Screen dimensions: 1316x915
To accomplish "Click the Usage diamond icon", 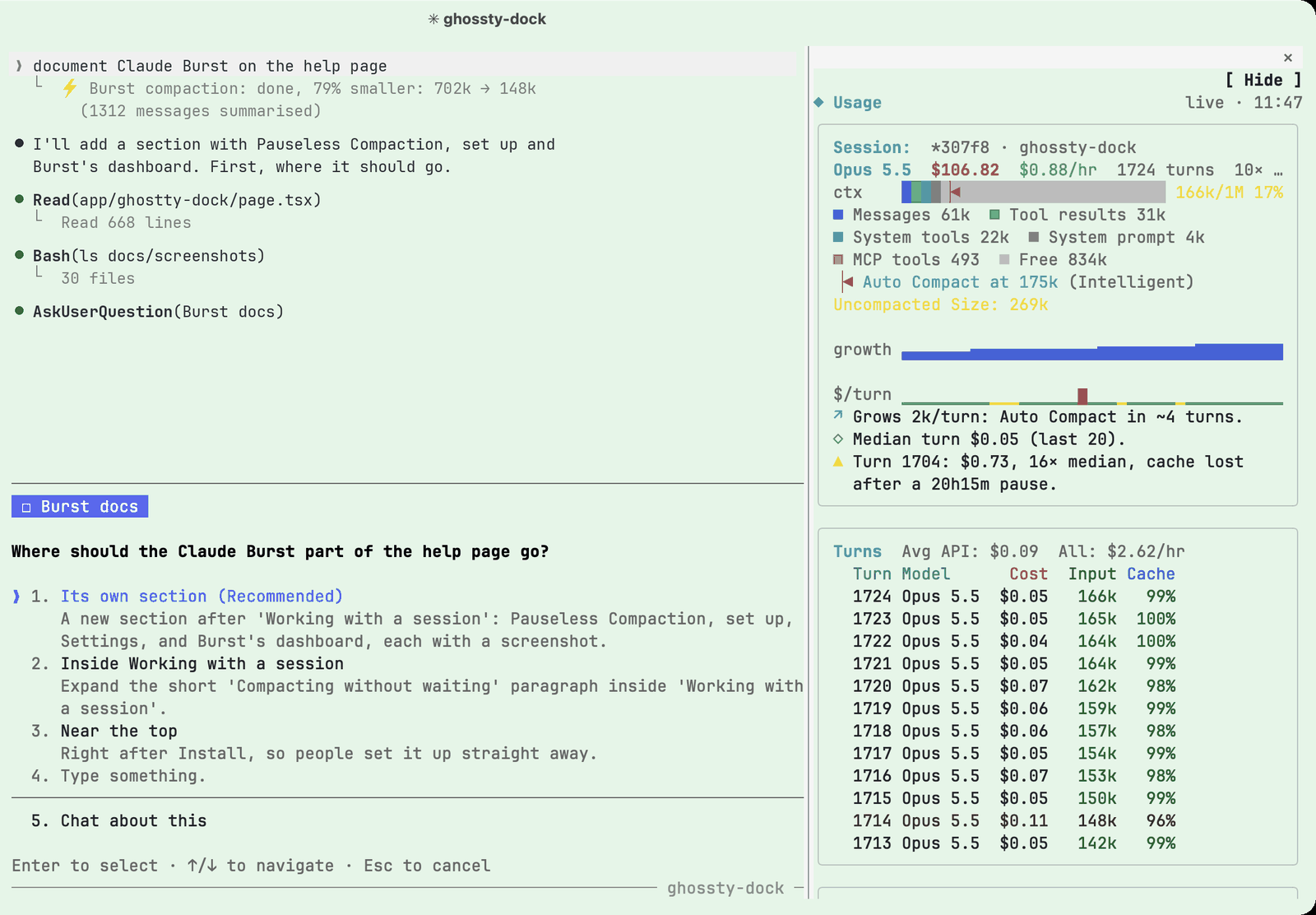I will pos(819,102).
